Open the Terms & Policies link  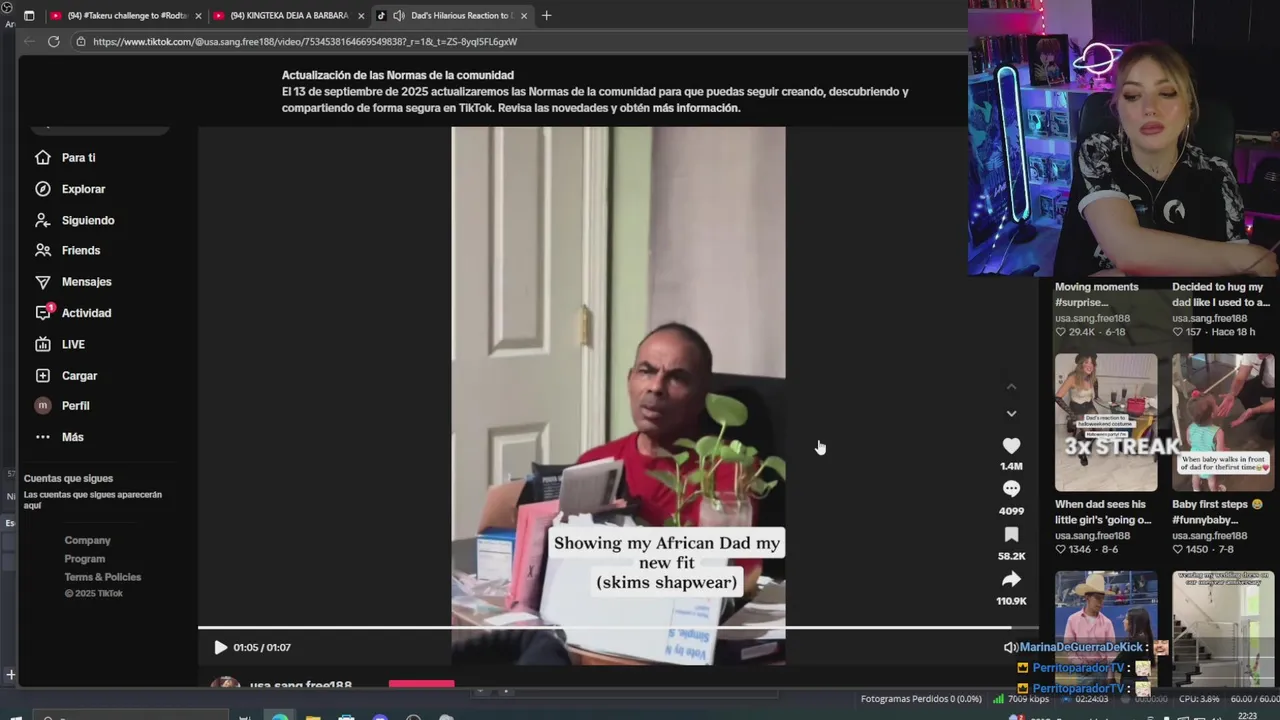[102, 577]
